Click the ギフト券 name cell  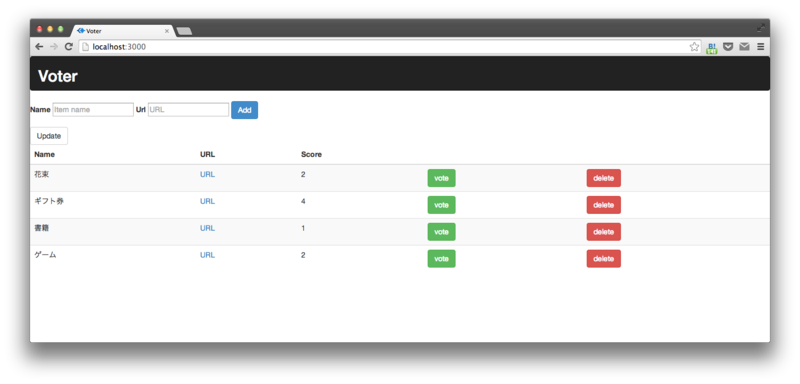click(49, 201)
